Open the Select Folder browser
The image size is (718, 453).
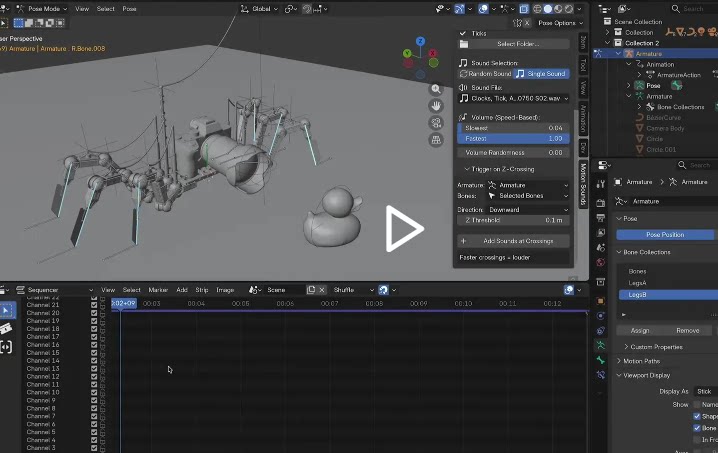[x=517, y=44]
